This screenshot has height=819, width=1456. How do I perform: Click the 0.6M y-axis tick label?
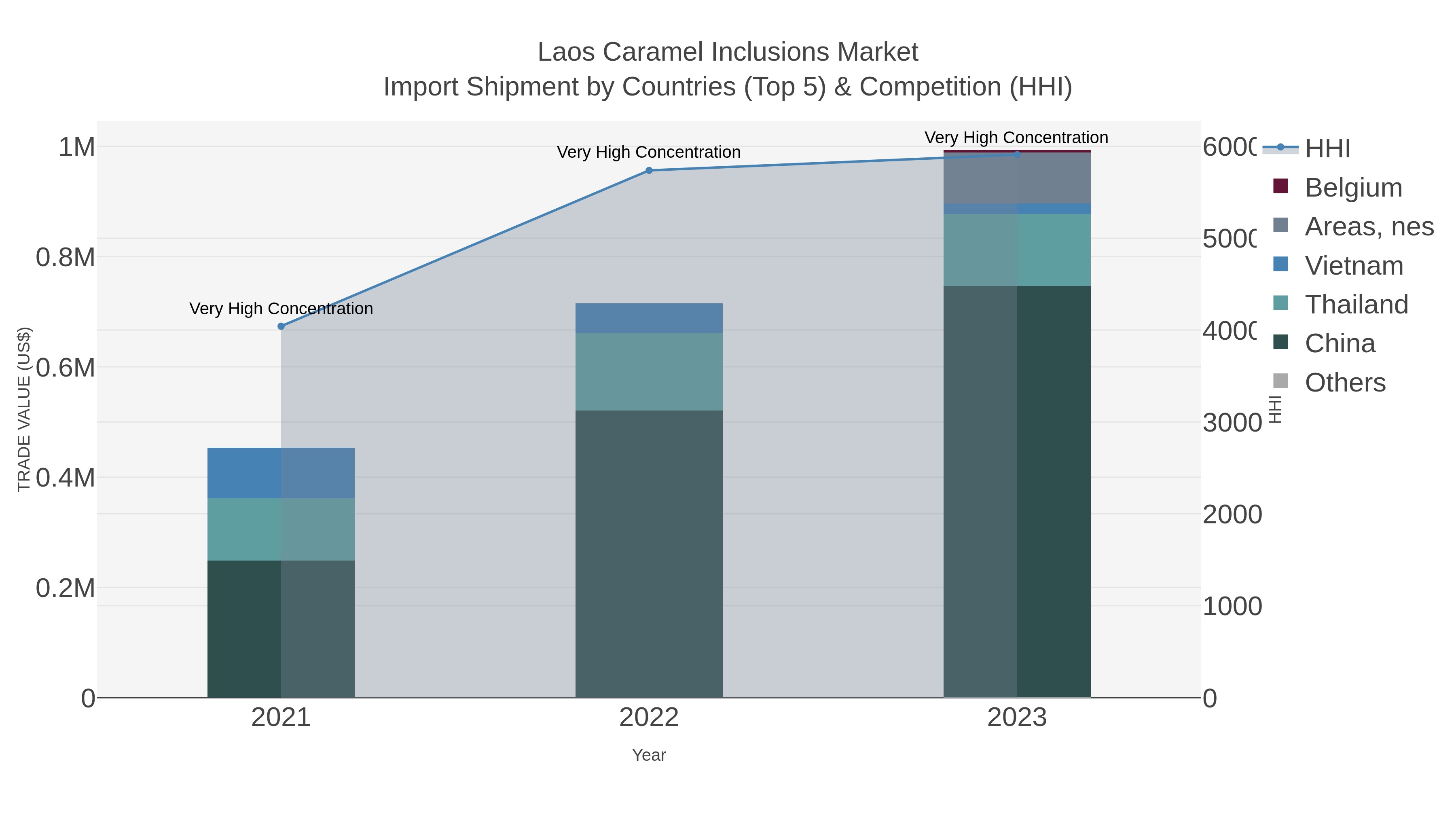pos(66,368)
